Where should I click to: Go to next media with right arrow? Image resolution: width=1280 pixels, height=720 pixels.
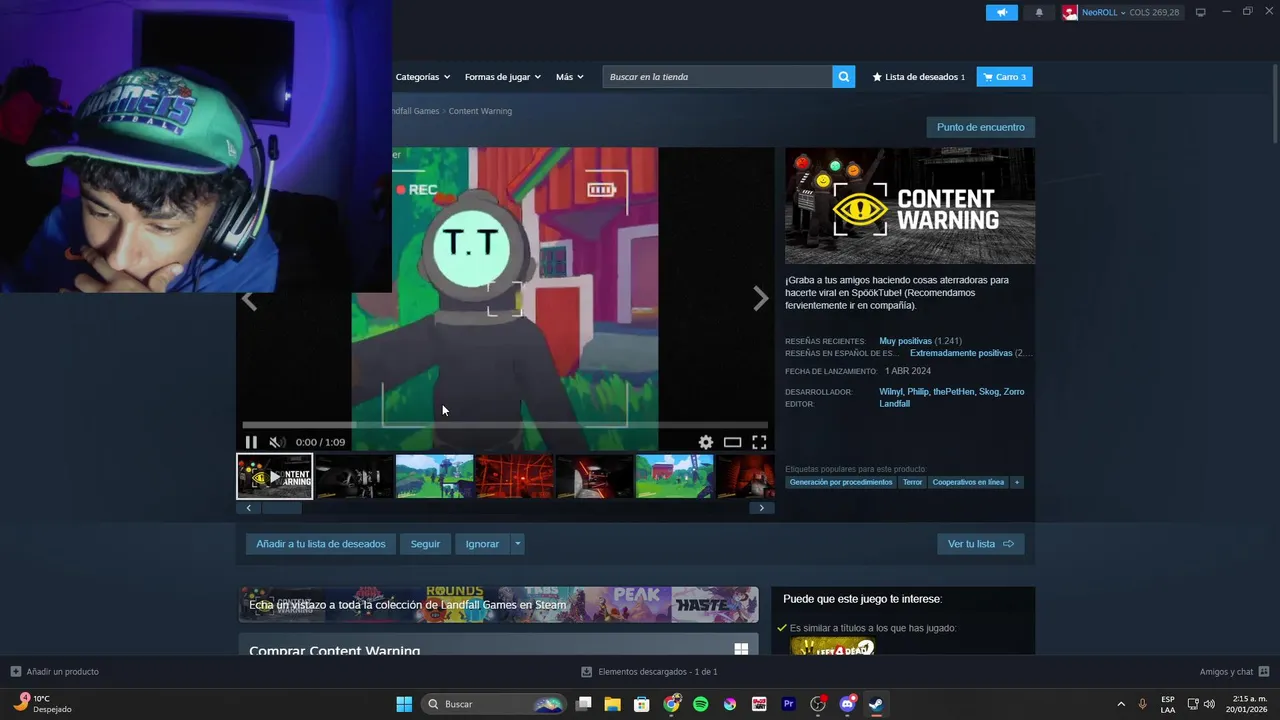coord(760,299)
